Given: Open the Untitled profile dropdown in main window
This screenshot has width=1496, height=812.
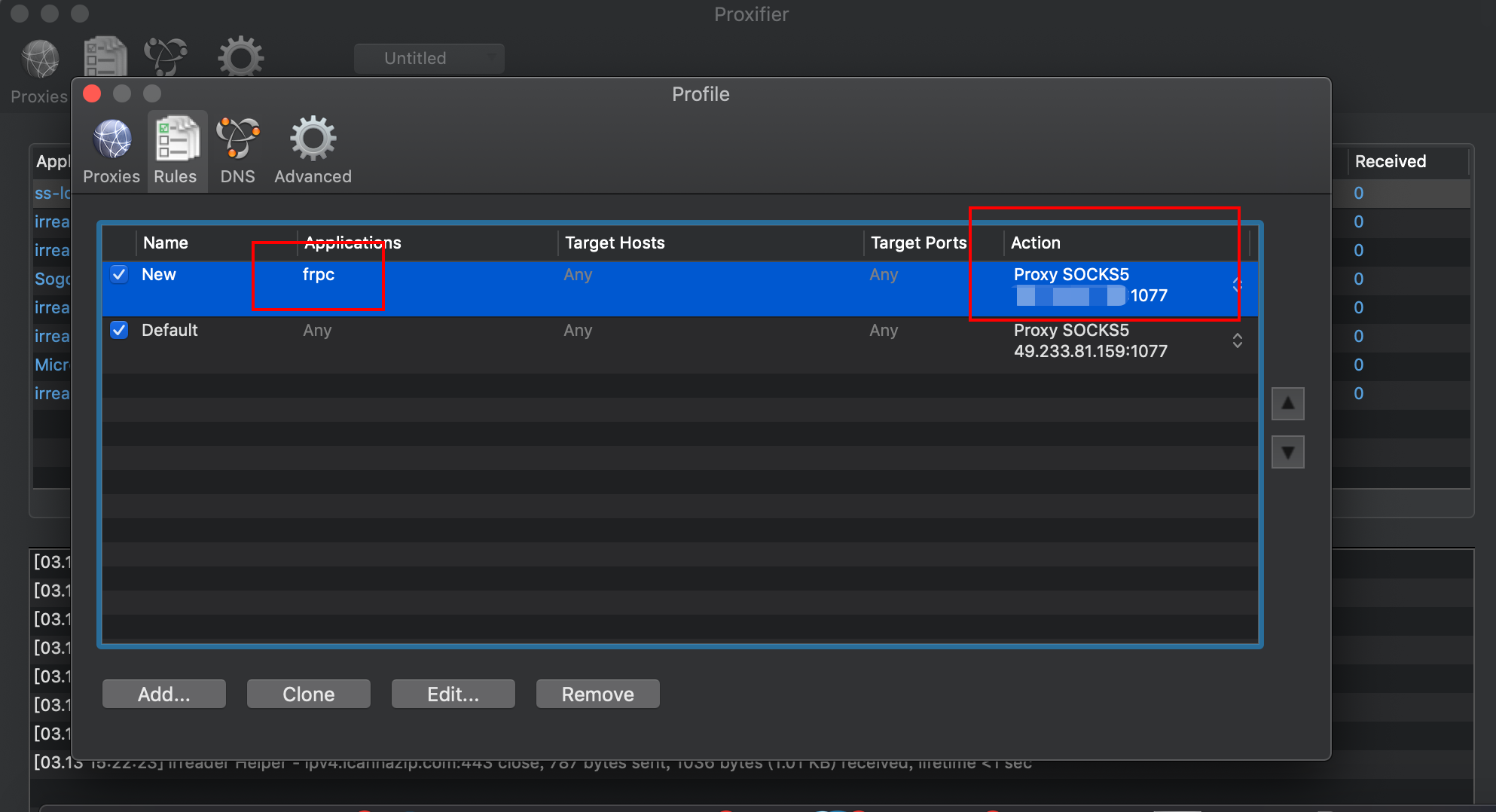Looking at the screenshot, I should pos(429,58).
